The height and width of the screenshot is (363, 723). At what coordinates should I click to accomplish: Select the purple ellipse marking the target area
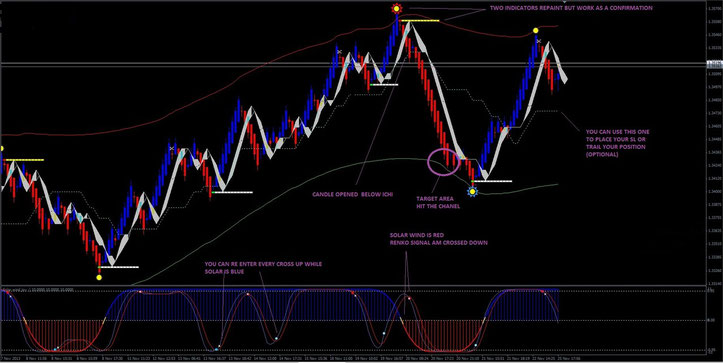(444, 161)
